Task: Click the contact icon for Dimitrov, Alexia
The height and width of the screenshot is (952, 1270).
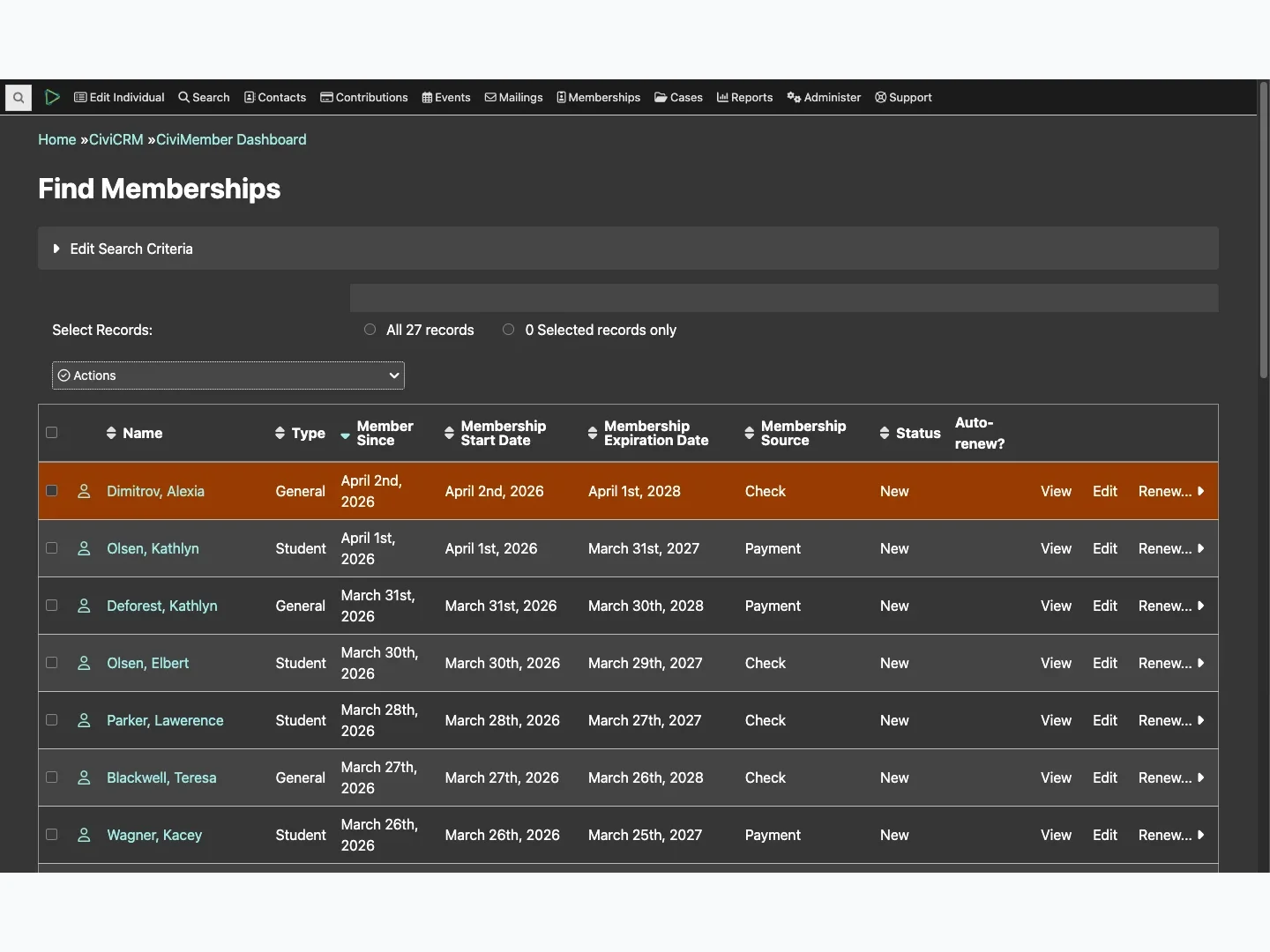Action: pos(84,491)
